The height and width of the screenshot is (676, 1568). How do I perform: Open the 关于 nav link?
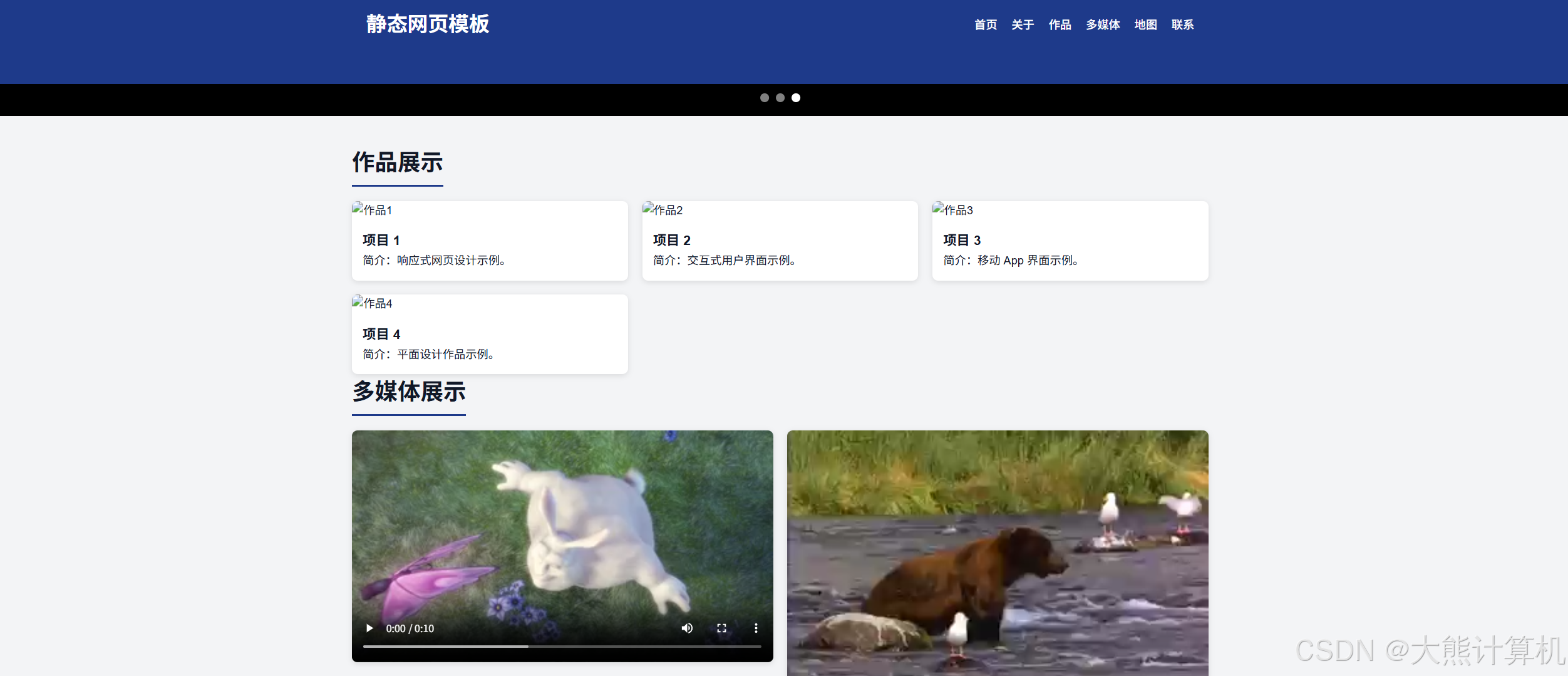click(1023, 25)
